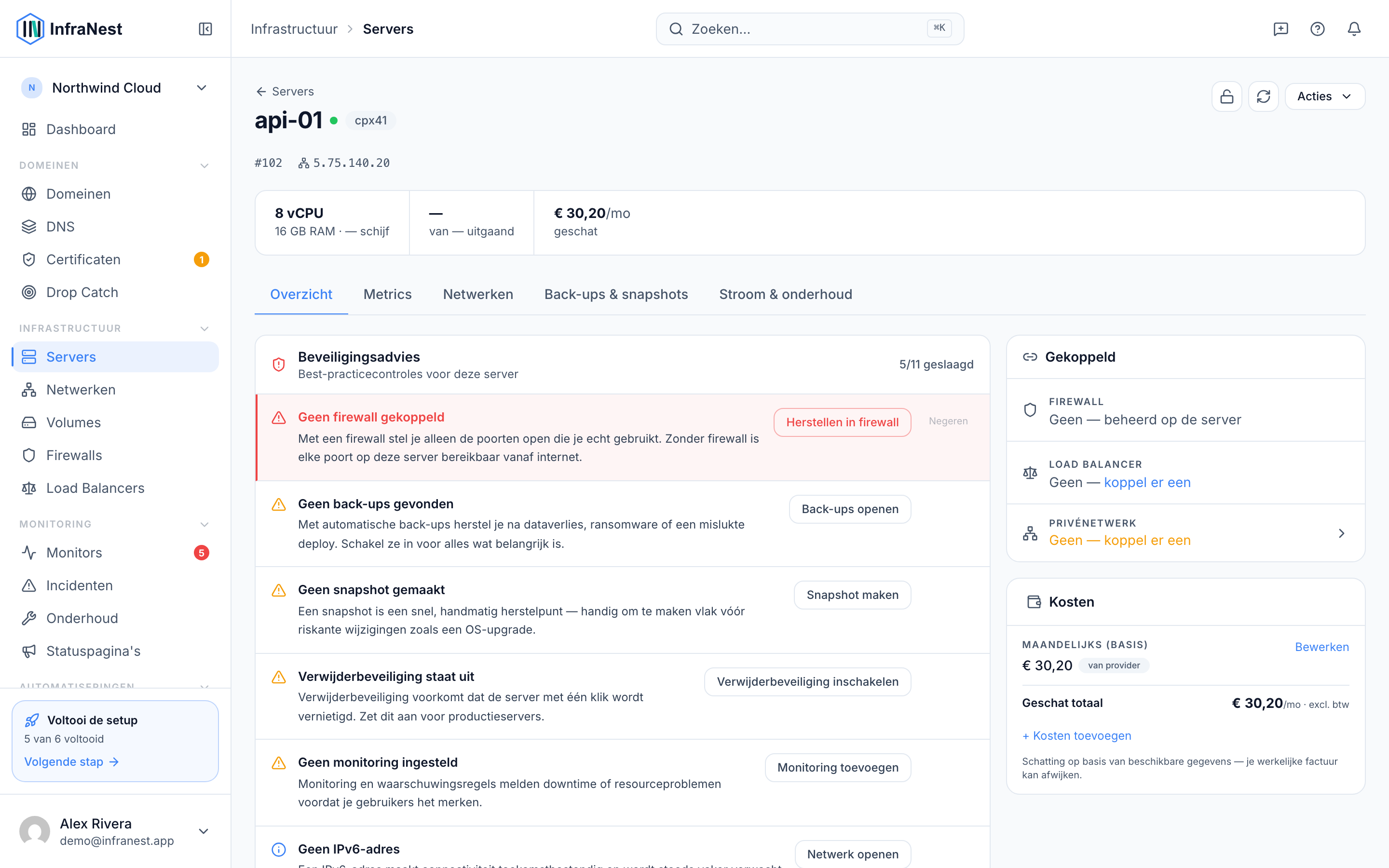Collapse the DOMEINEN sidebar section
This screenshot has height=868, width=1389.
pos(204,166)
